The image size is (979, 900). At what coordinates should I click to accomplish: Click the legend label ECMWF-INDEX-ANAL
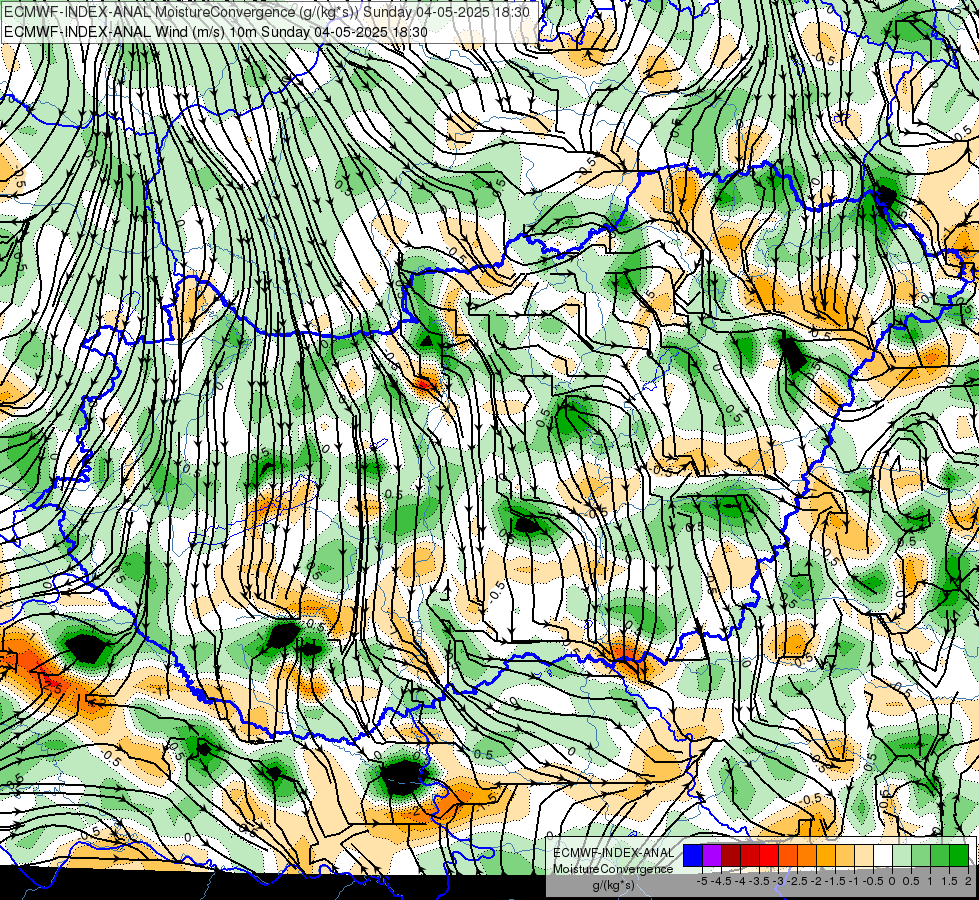(x=614, y=853)
